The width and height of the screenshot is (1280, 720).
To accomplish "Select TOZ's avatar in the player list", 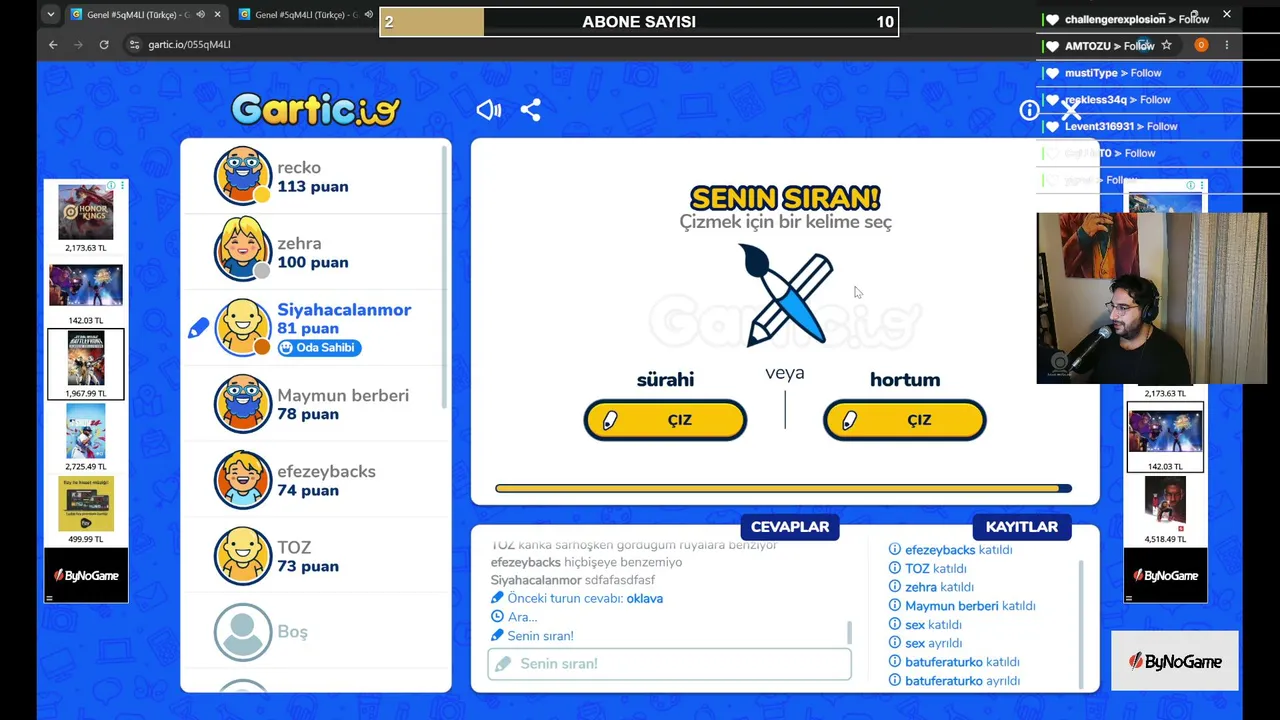I will coord(242,556).
